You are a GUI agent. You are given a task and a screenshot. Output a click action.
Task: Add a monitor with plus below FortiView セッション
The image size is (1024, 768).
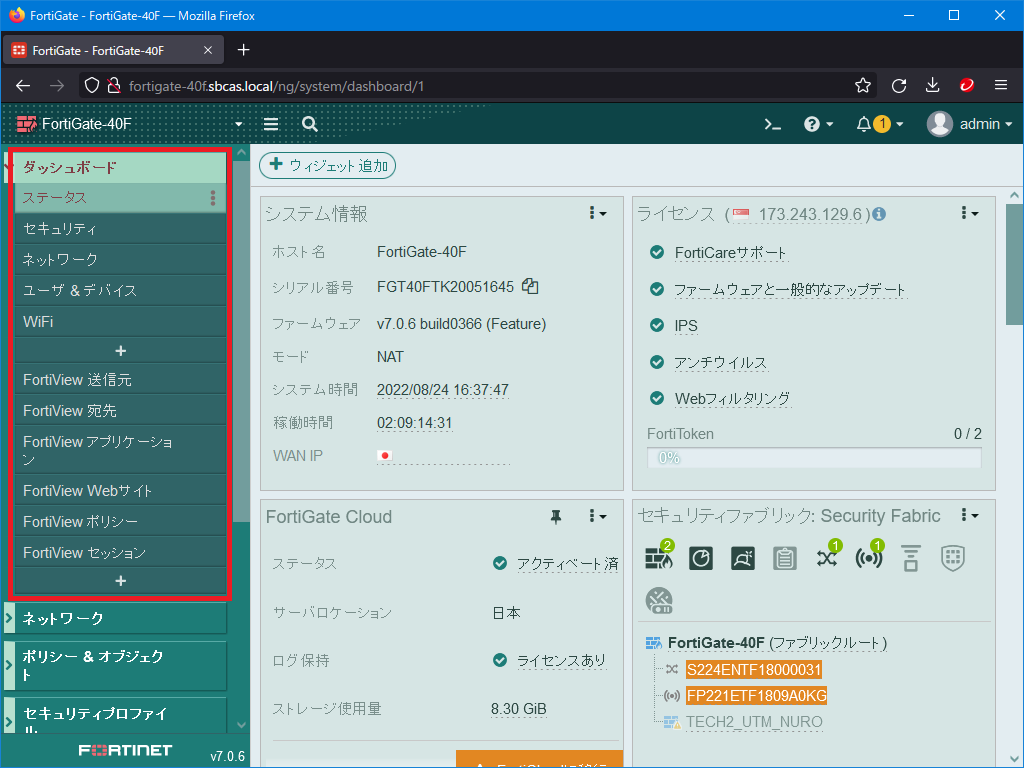click(120, 581)
